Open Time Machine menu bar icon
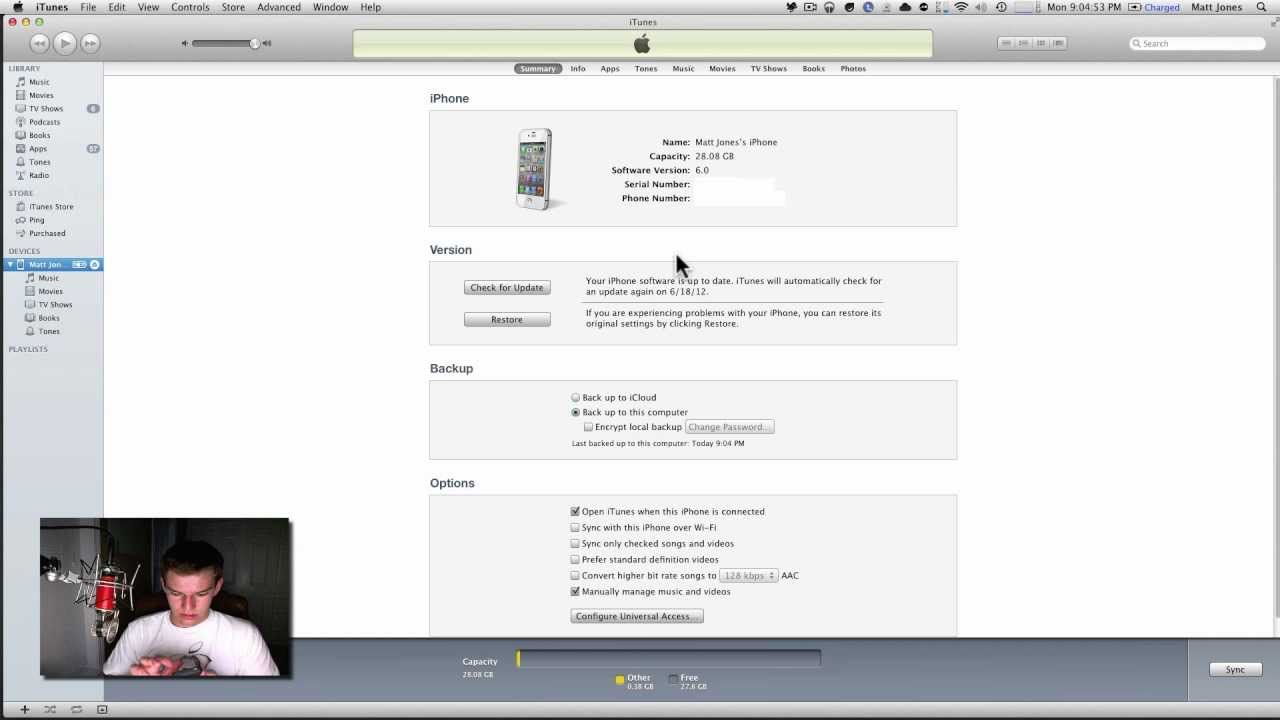 click(x=1001, y=7)
